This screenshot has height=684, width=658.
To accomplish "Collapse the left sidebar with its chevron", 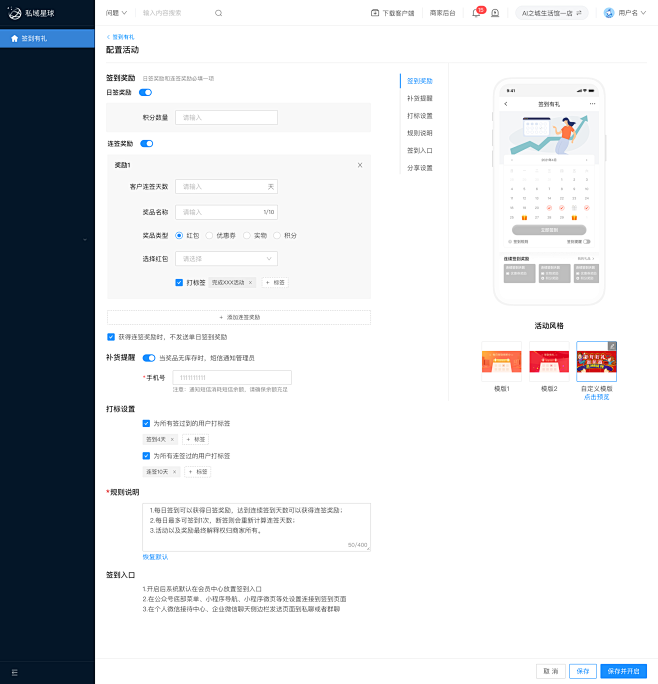I will (x=85, y=239).
